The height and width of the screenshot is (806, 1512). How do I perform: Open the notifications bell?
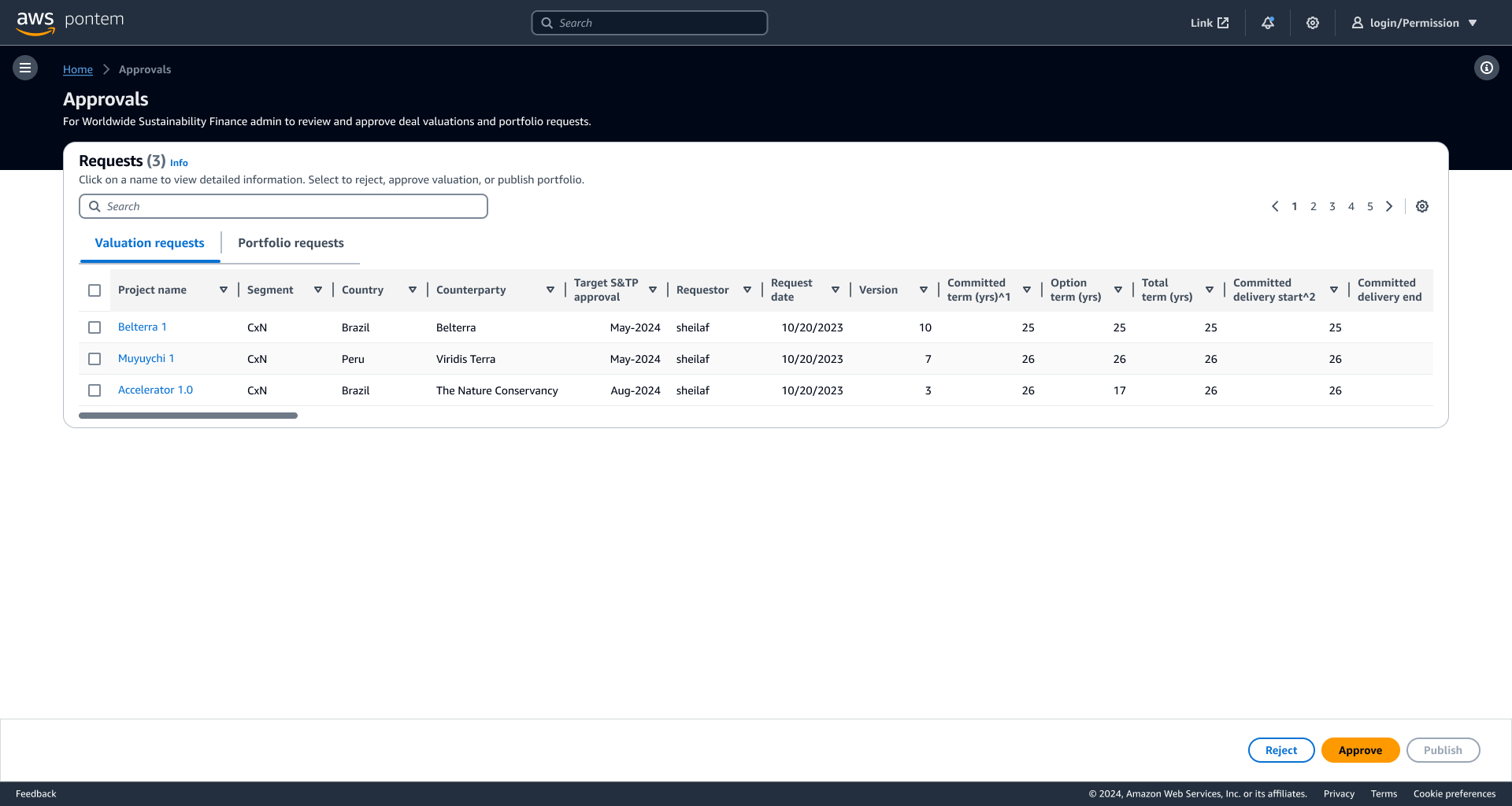click(1268, 23)
